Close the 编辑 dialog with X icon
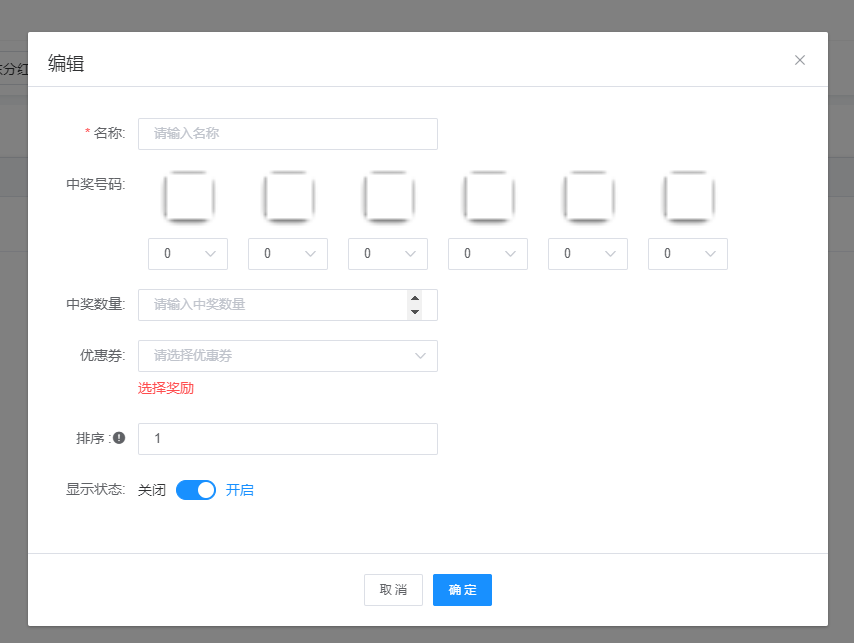The width and height of the screenshot is (854, 643). [800, 60]
